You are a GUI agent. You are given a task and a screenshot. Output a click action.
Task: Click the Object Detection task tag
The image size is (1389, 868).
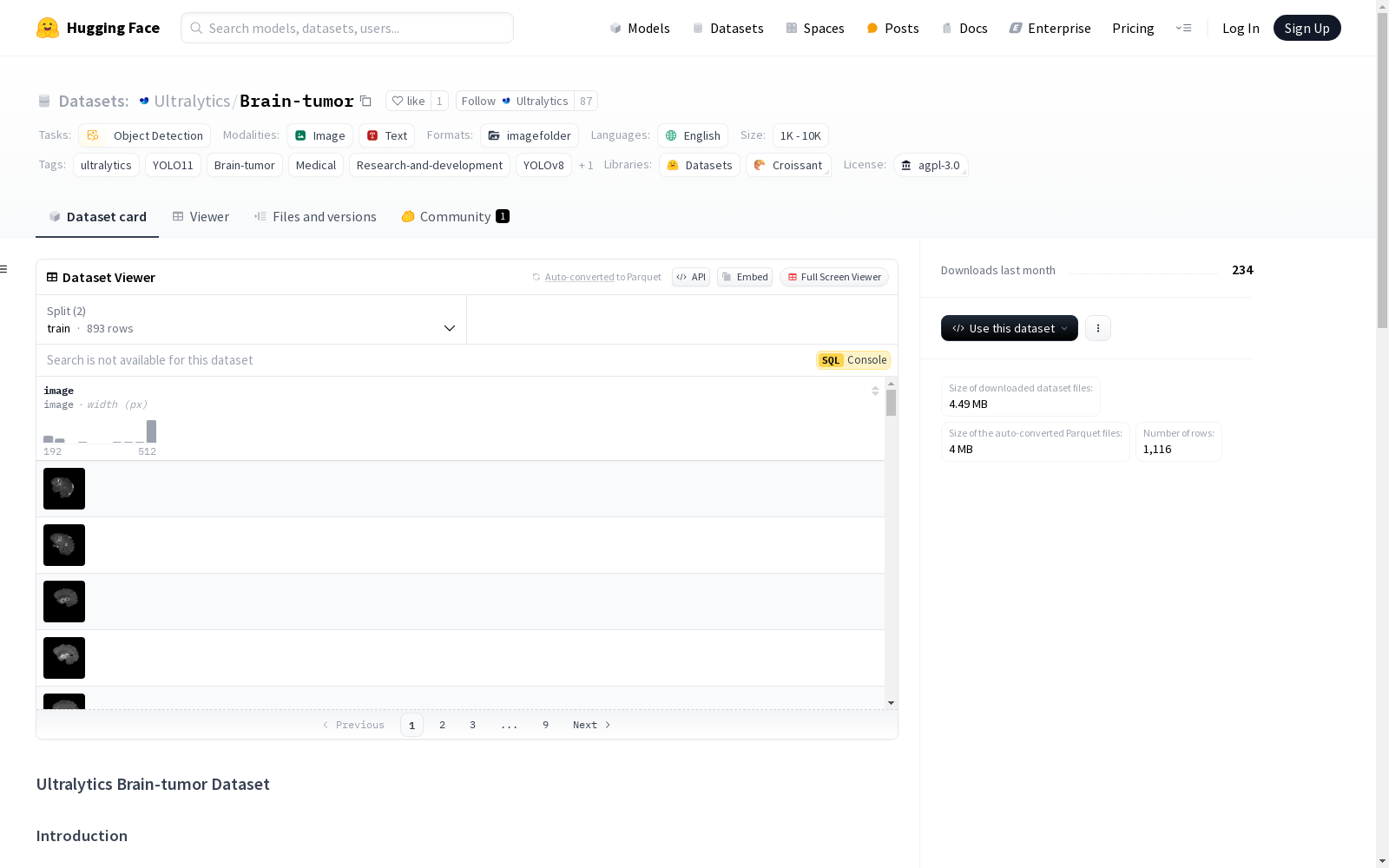pos(145,135)
